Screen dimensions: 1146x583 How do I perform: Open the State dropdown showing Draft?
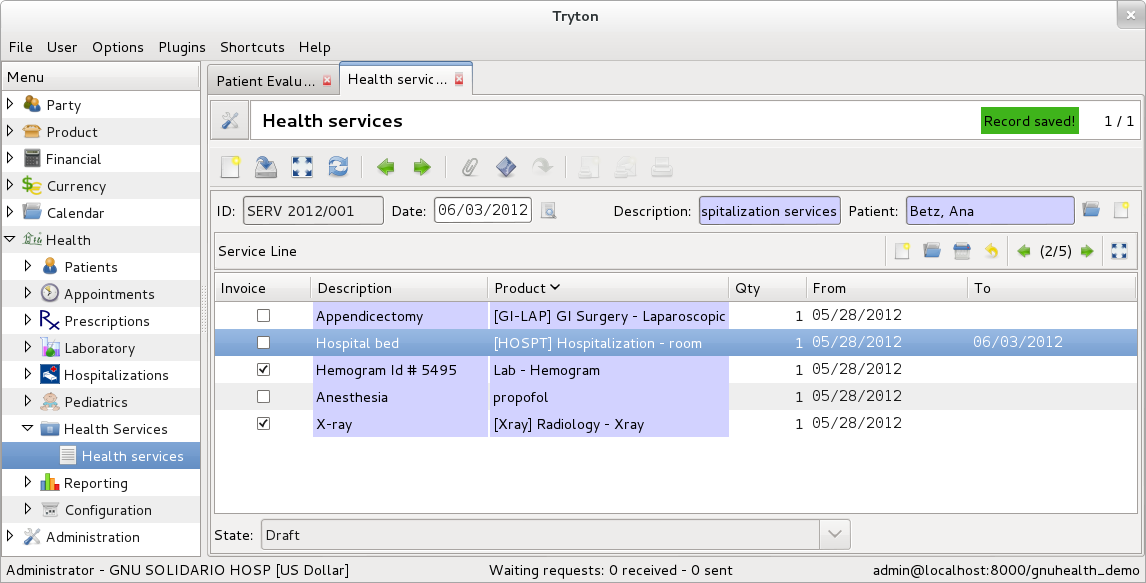(x=834, y=534)
